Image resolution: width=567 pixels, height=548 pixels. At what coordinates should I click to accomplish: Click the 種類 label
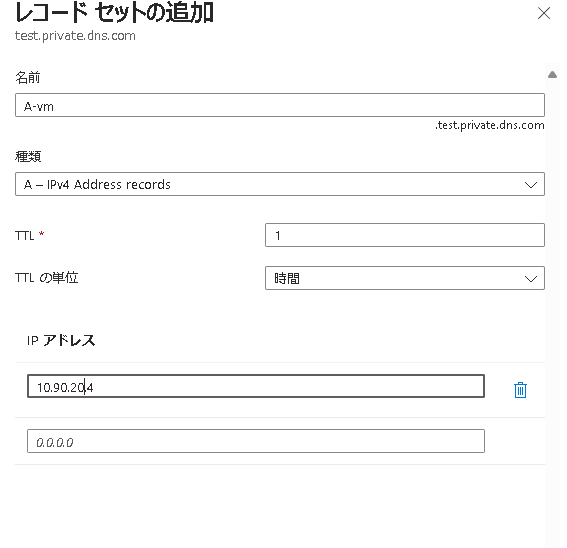click(x=28, y=156)
